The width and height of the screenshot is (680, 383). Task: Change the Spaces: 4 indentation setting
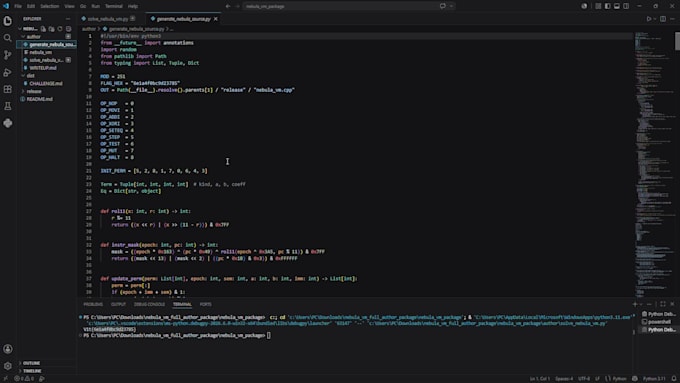[564, 379]
